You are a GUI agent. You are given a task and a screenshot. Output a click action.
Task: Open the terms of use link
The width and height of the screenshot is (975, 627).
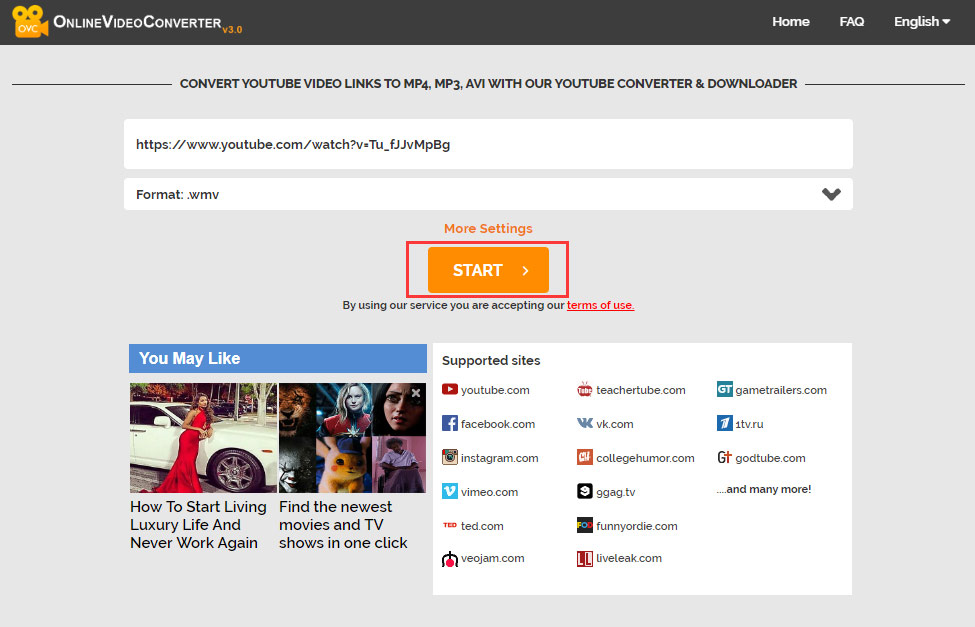[x=600, y=305]
